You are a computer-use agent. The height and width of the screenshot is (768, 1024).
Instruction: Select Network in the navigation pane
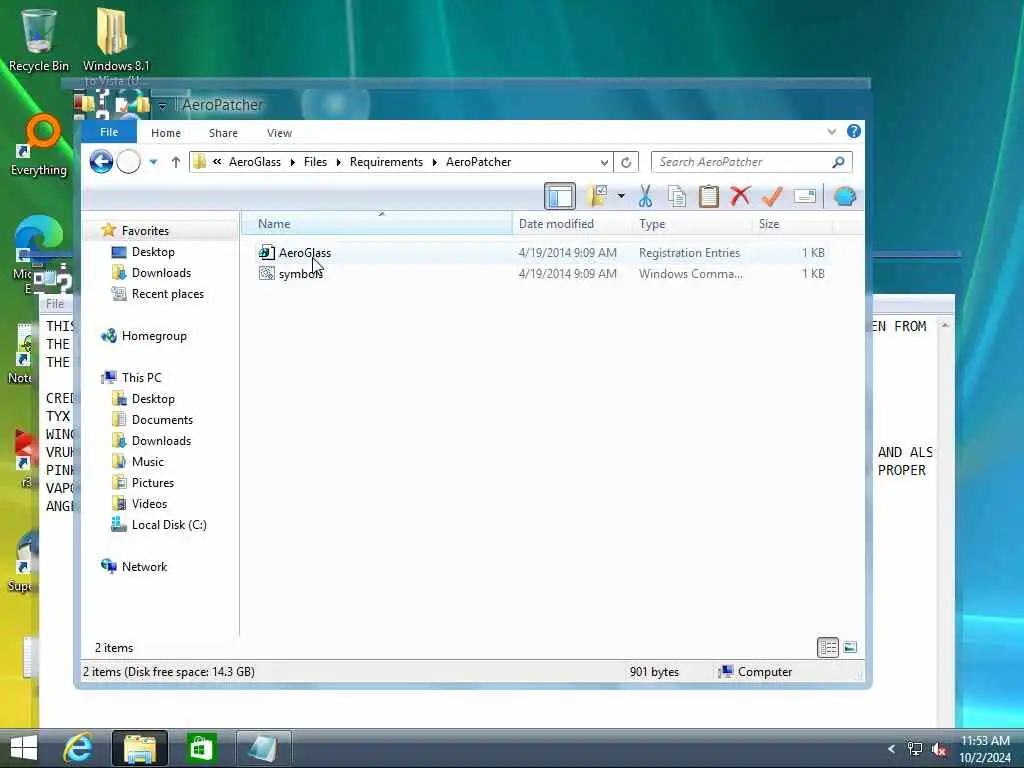[144, 567]
